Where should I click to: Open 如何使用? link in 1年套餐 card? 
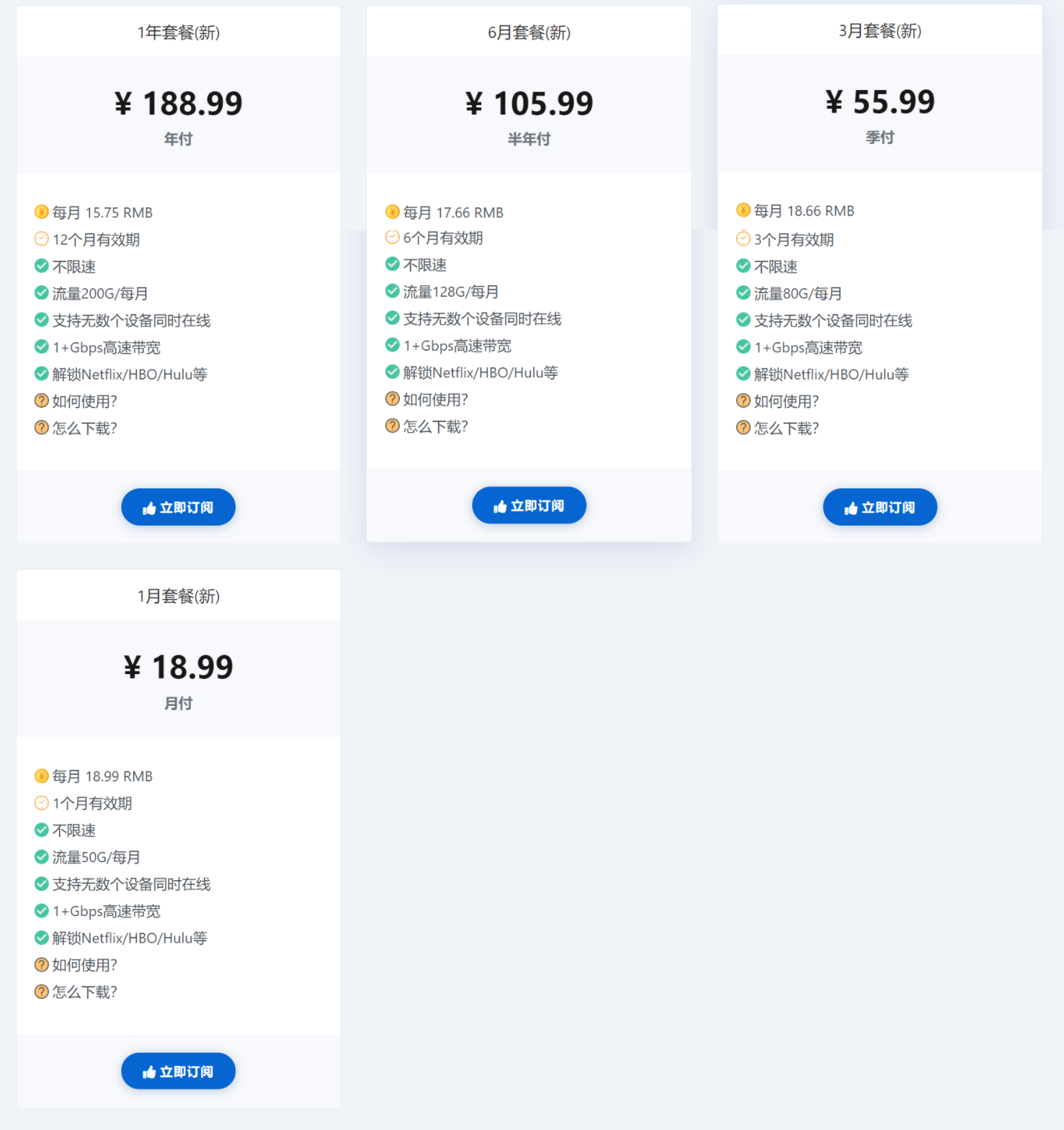click(x=84, y=401)
